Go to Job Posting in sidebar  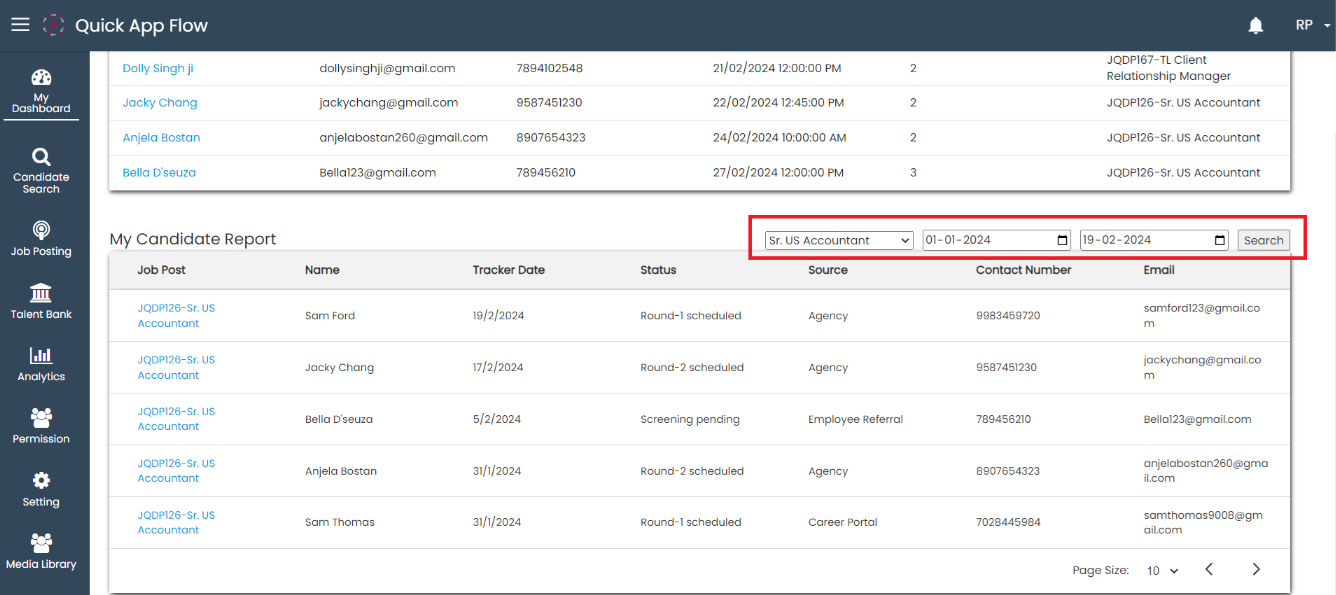(41, 239)
